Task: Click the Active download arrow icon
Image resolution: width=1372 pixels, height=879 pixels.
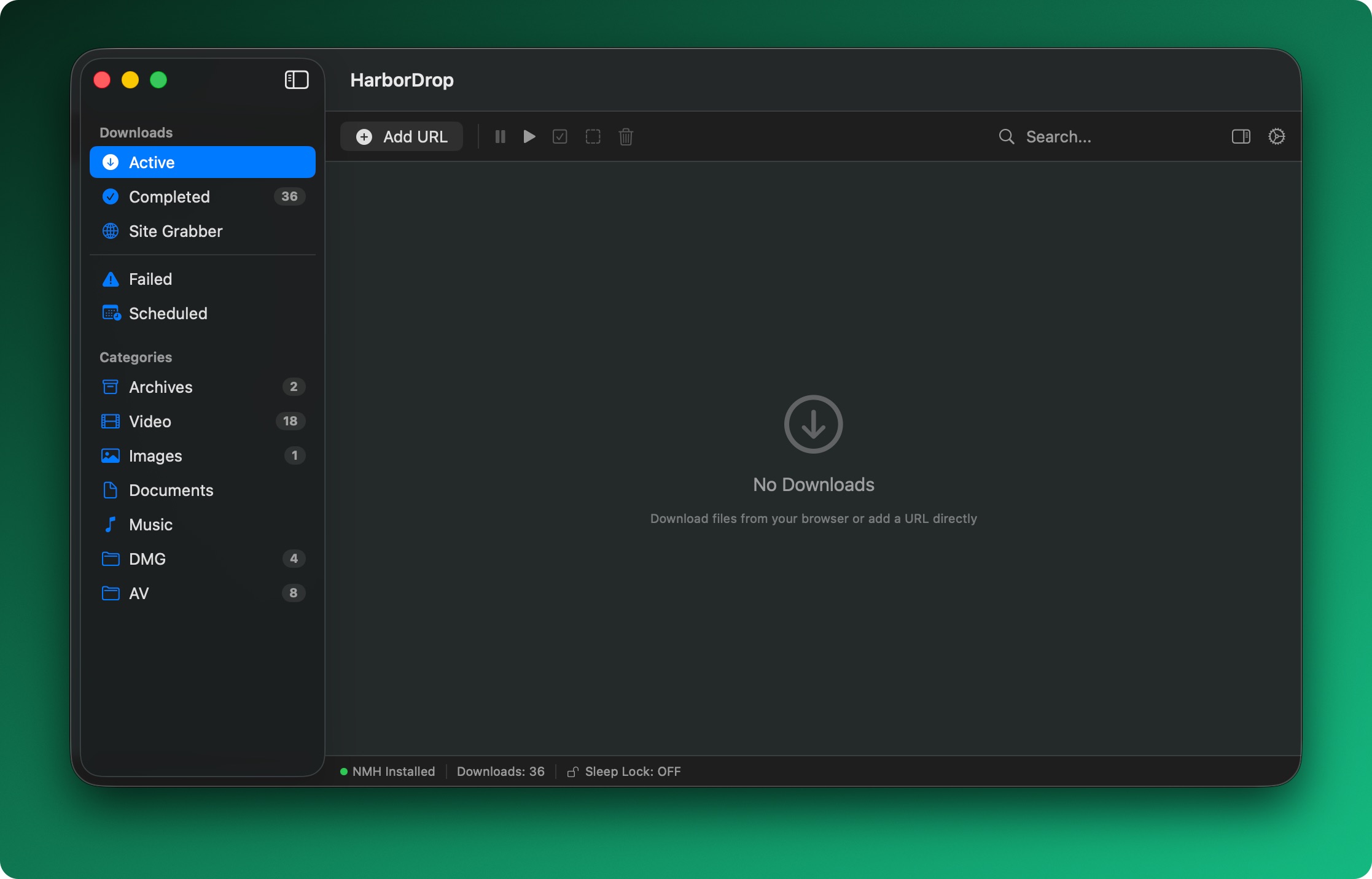Action: [111, 162]
